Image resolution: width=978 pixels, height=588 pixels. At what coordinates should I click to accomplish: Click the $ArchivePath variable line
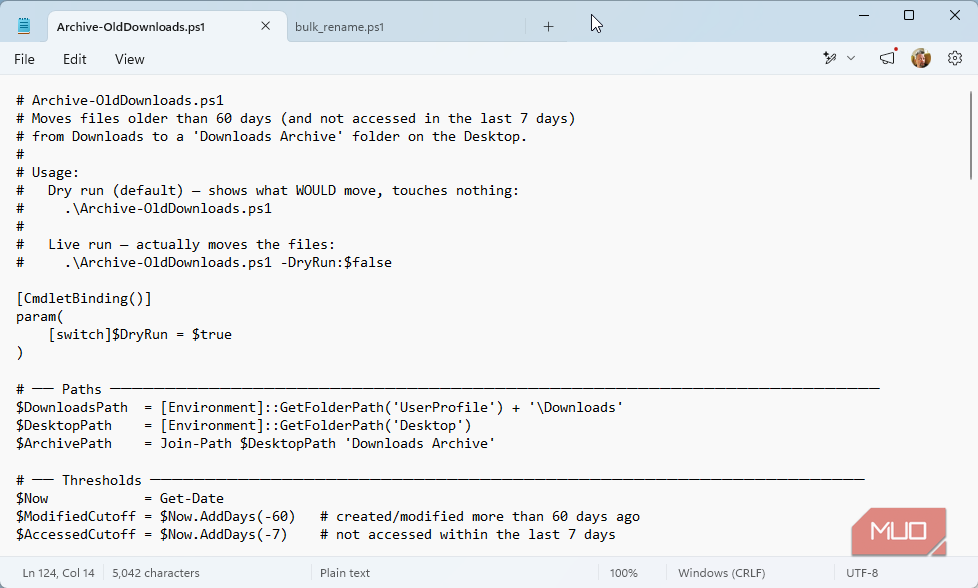256,443
